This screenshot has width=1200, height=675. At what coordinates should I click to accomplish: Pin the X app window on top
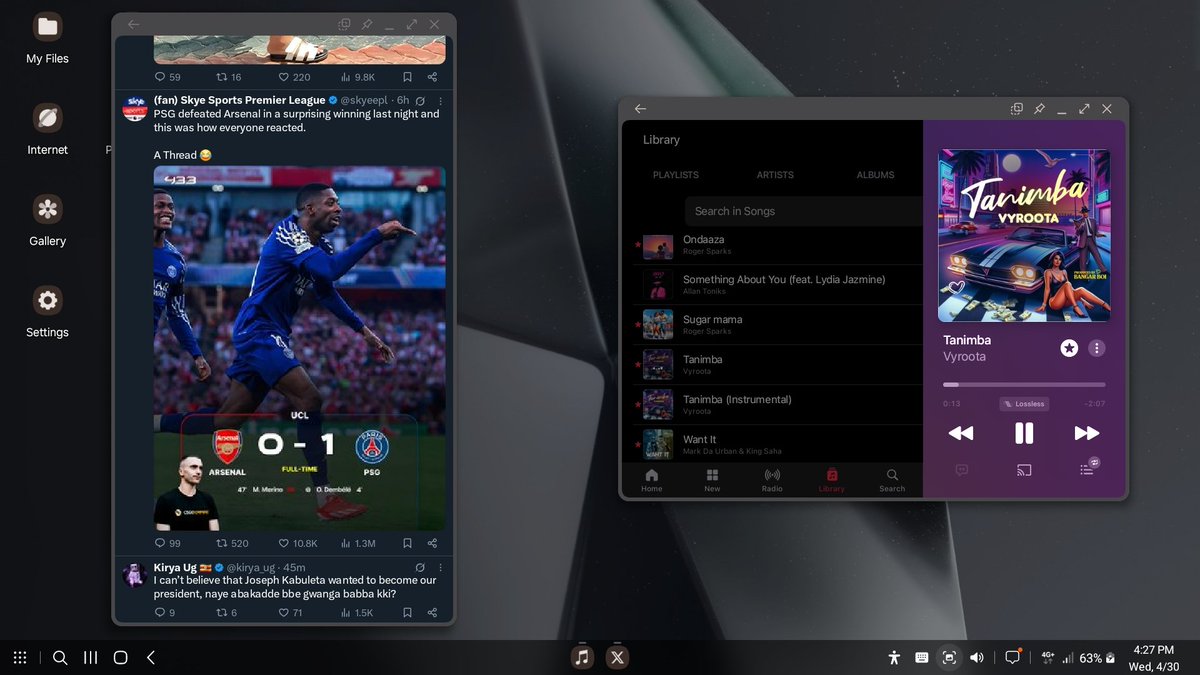click(x=366, y=24)
